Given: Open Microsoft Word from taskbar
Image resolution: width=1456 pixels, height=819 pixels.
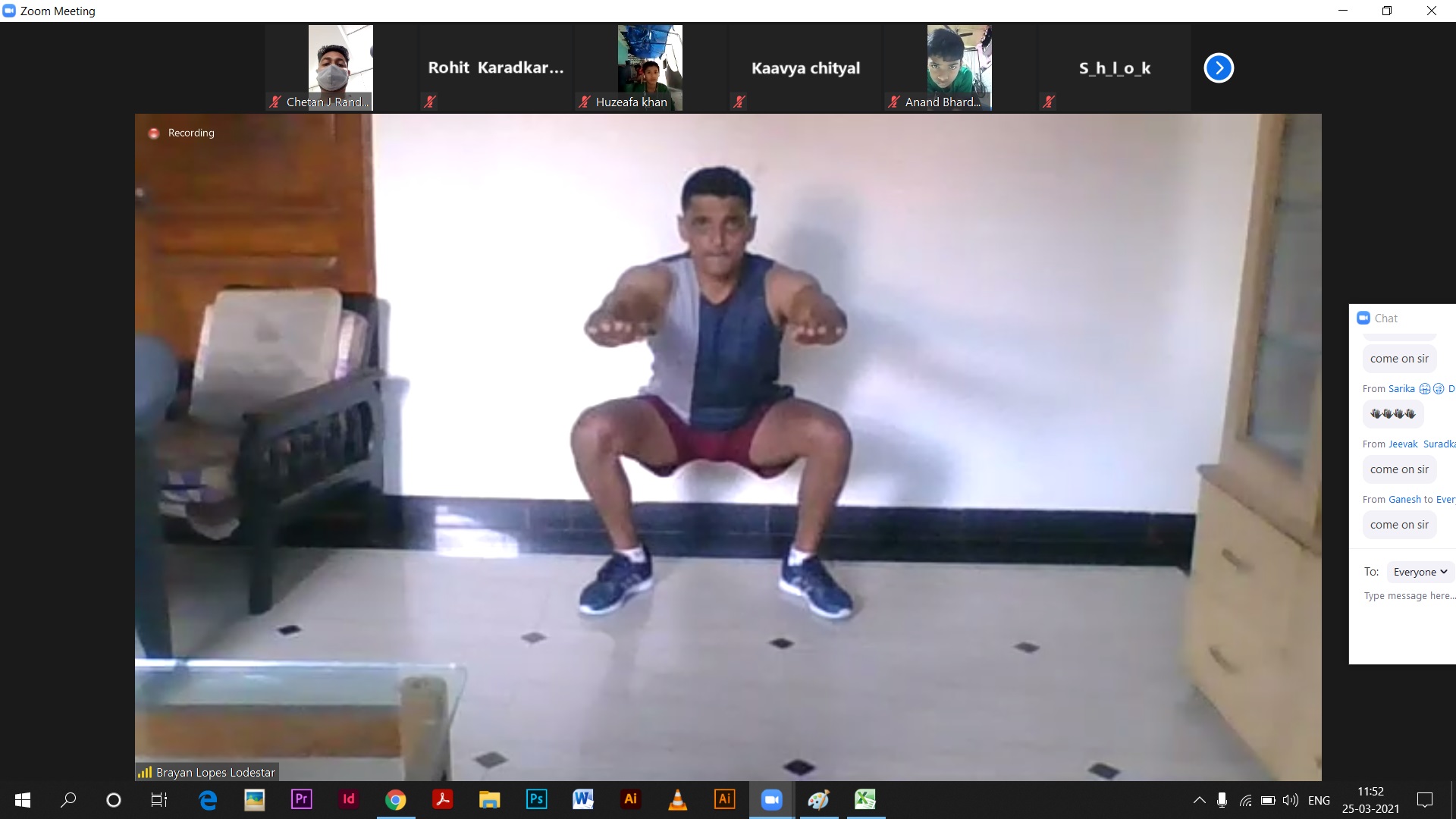Looking at the screenshot, I should pyautogui.click(x=583, y=800).
